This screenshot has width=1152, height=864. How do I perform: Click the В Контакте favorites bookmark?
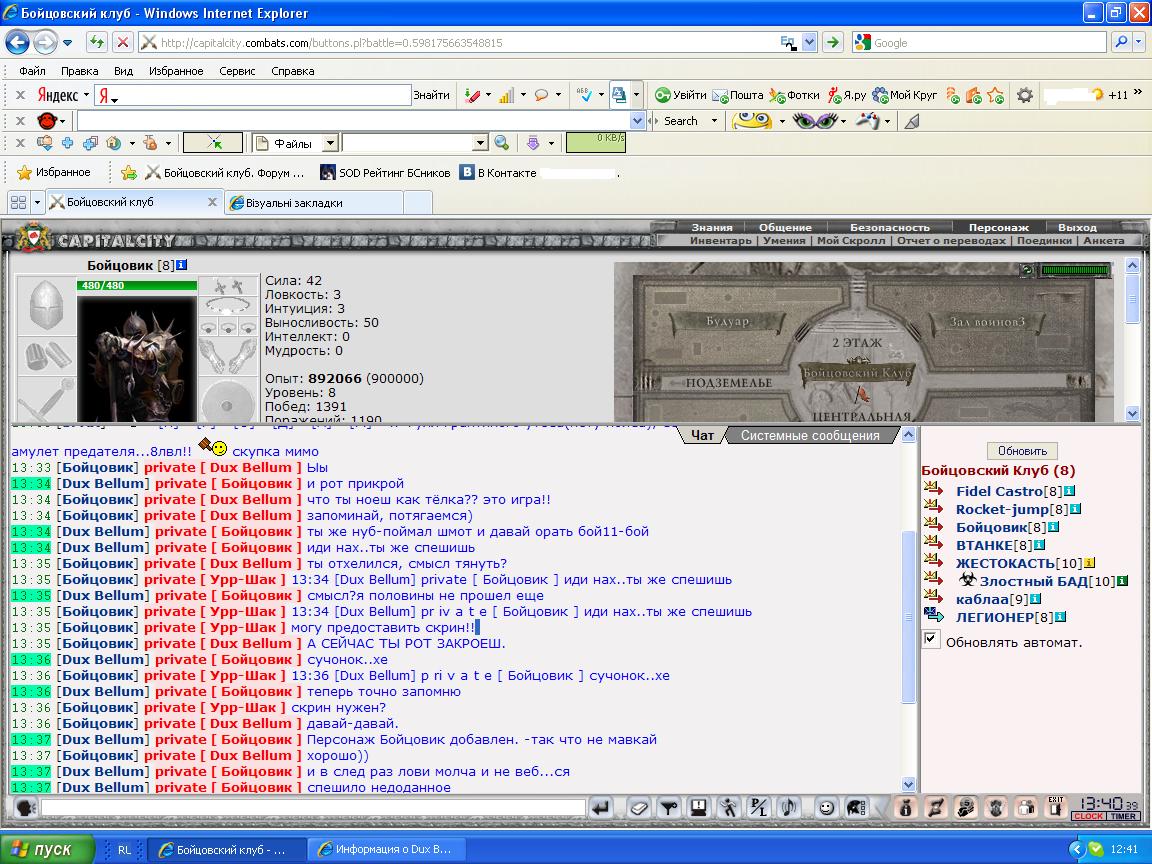click(x=498, y=173)
